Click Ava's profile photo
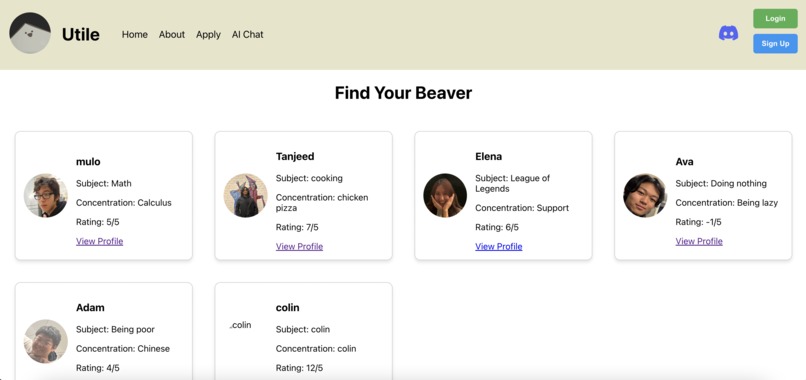The width and height of the screenshot is (806, 380). pos(645,195)
